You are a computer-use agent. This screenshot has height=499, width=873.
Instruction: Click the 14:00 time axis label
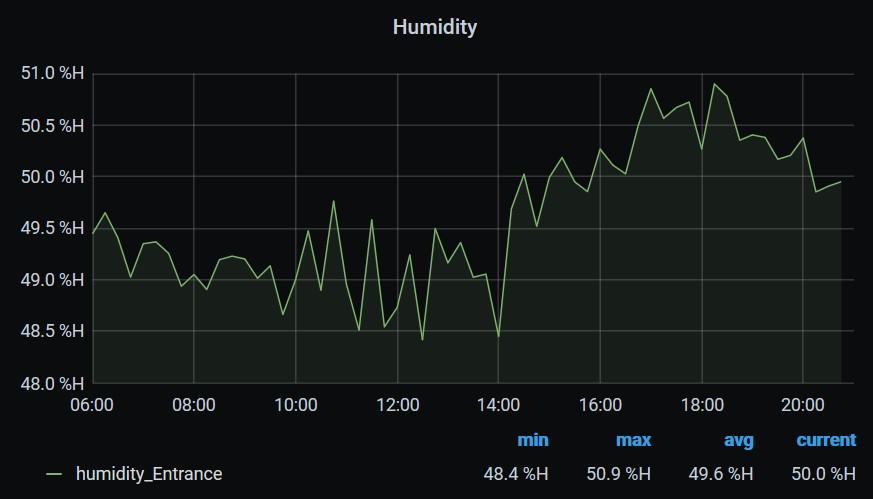[499, 405]
